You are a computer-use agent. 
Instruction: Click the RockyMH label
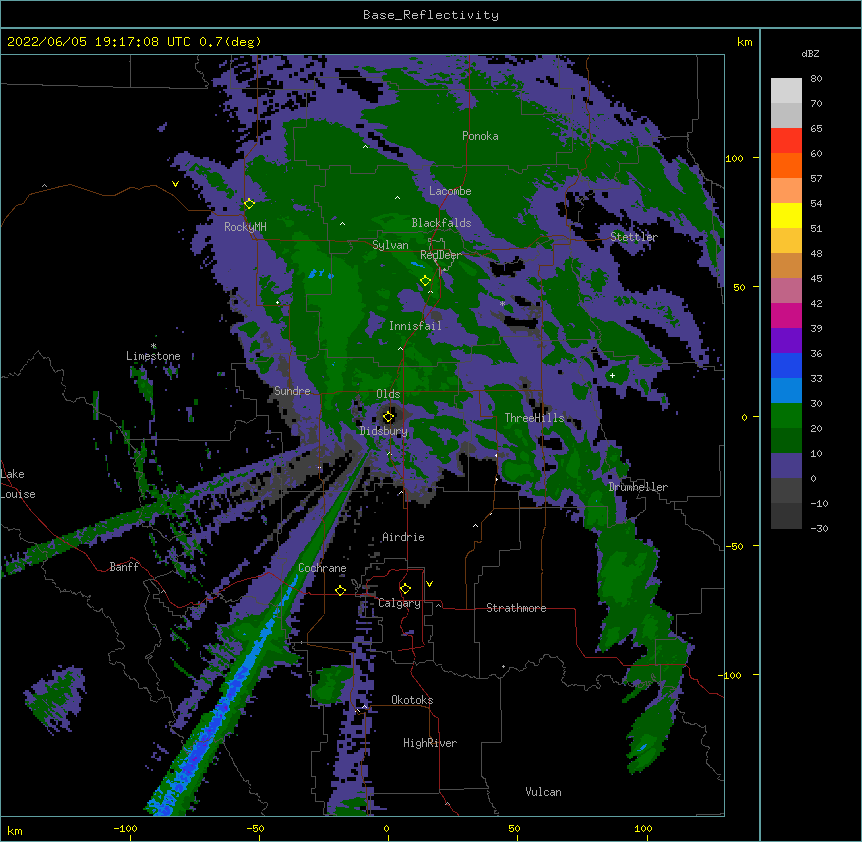click(245, 226)
